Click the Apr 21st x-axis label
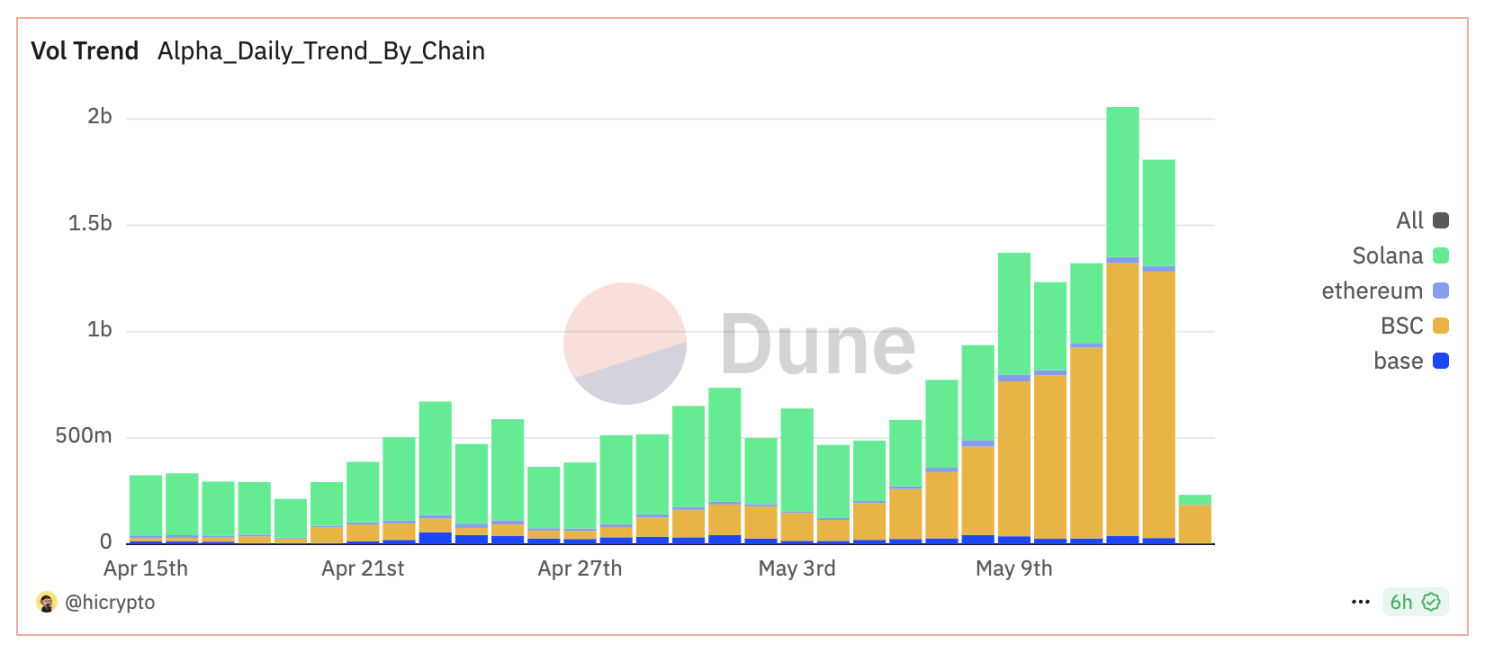 [363, 569]
